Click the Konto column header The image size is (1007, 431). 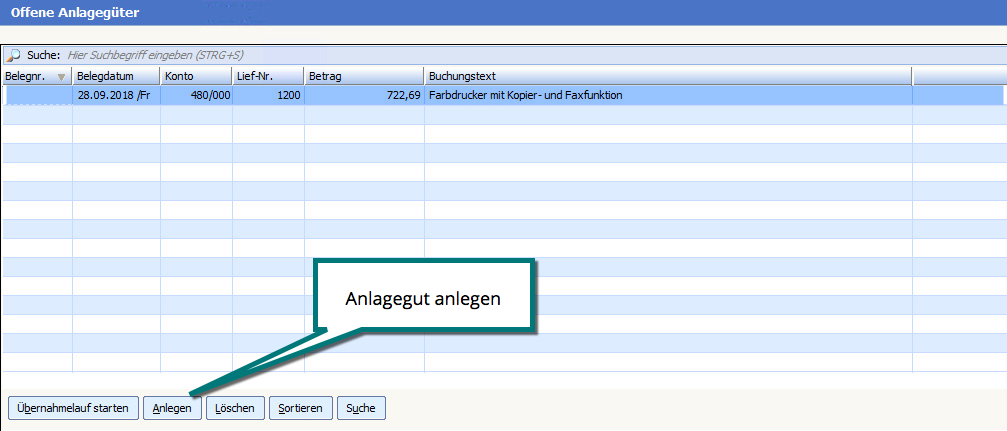tap(195, 76)
